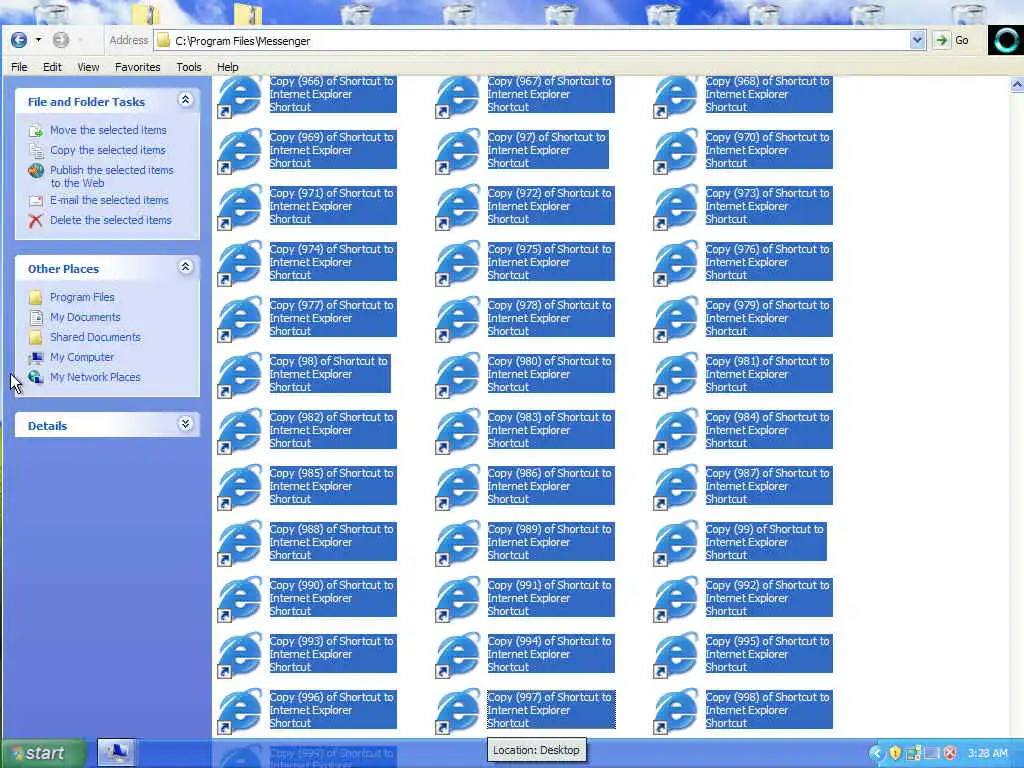
Task: Click the label text 'Copy (976) of Shortcut to Internet Explorer'
Action: [769, 262]
